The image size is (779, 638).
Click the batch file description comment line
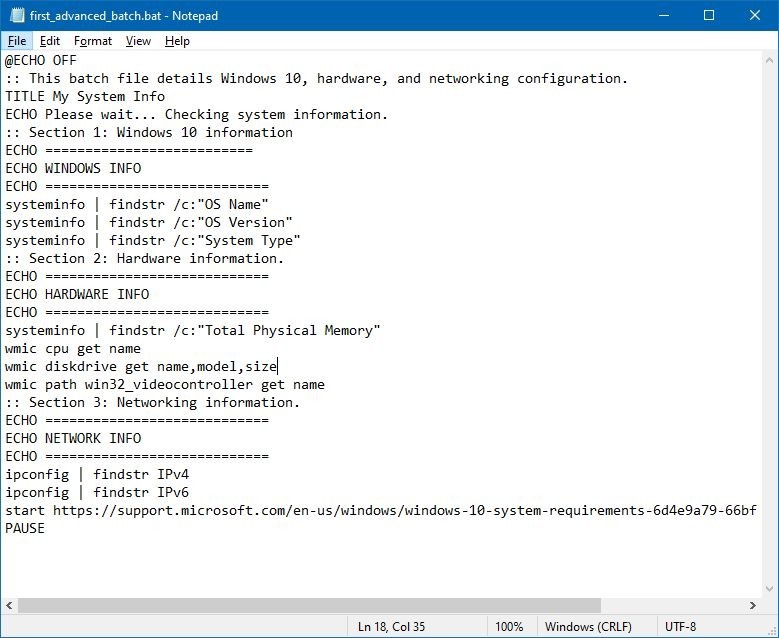click(316, 79)
